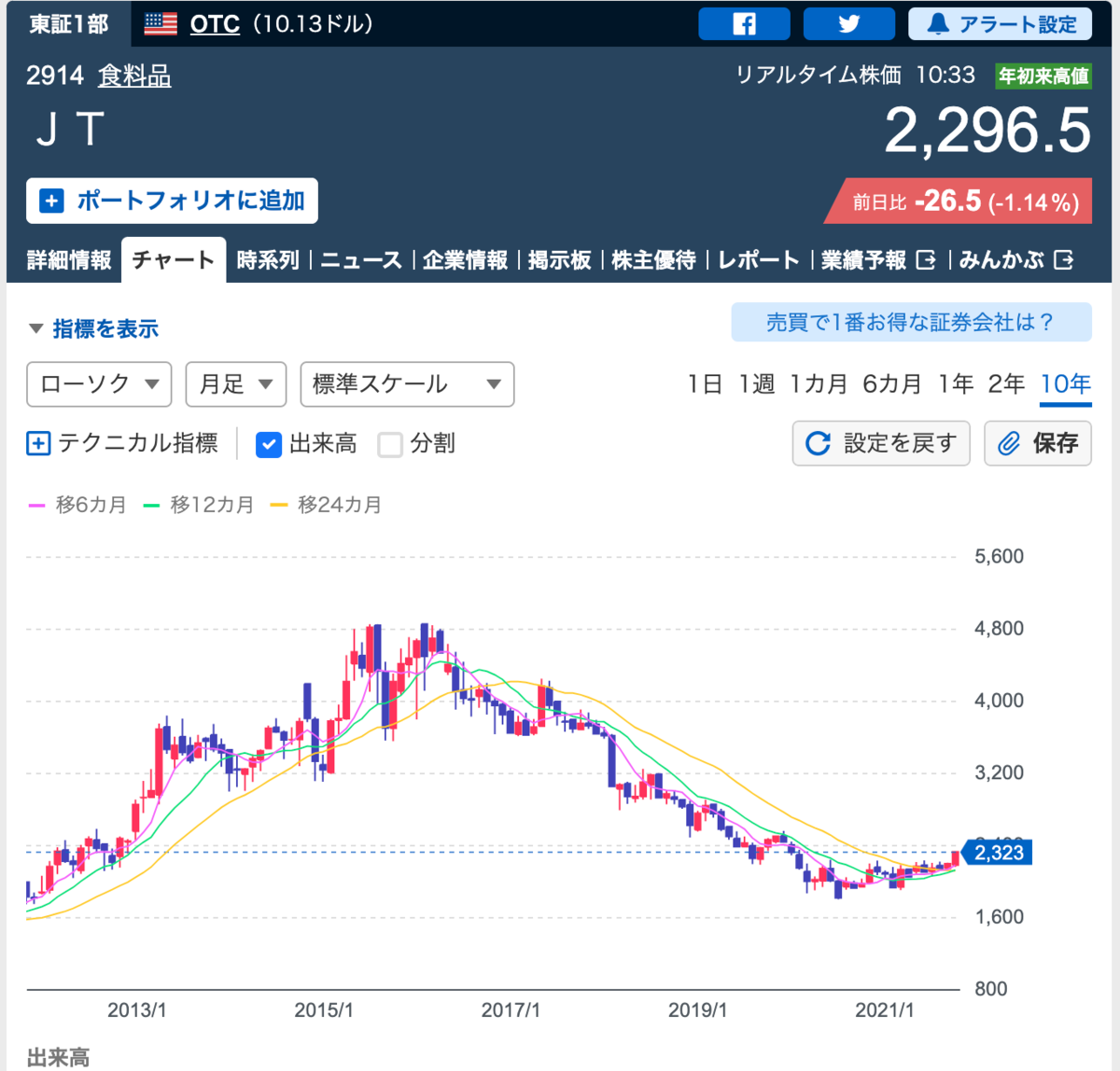1120x1071 pixels.
Task: Select the 10年 chart range
Action: (x=1066, y=384)
